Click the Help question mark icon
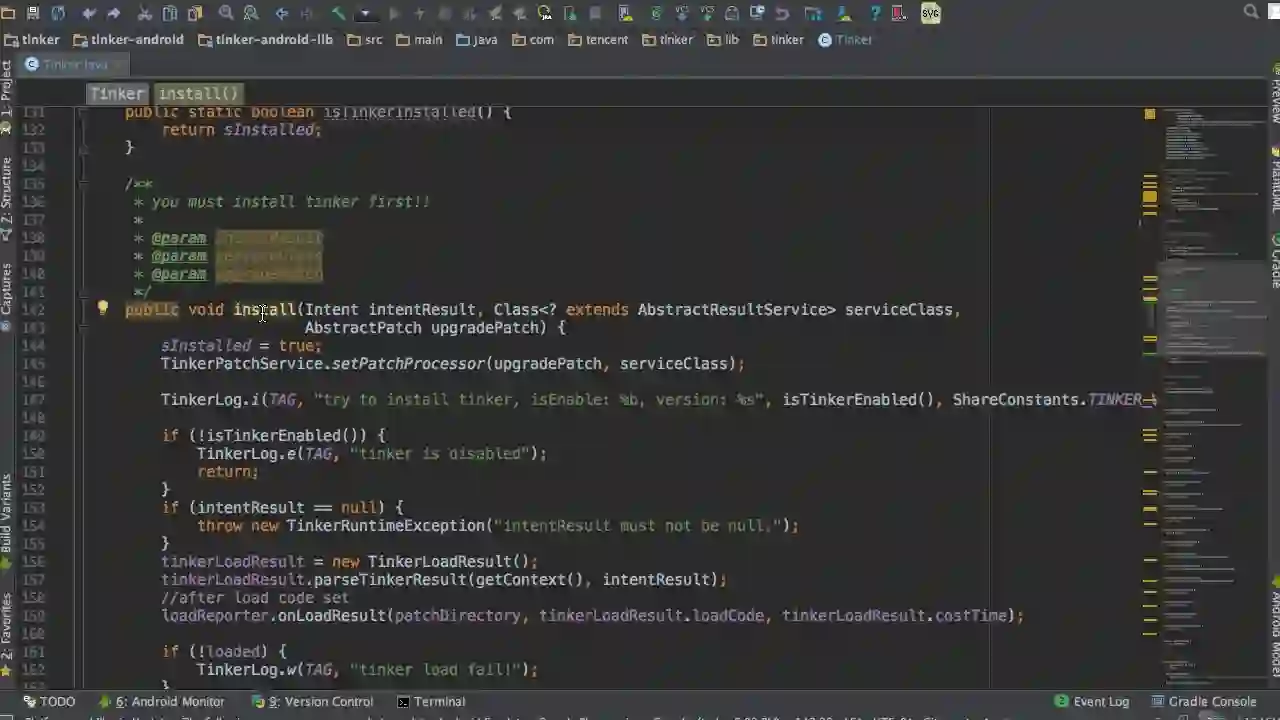 875,13
